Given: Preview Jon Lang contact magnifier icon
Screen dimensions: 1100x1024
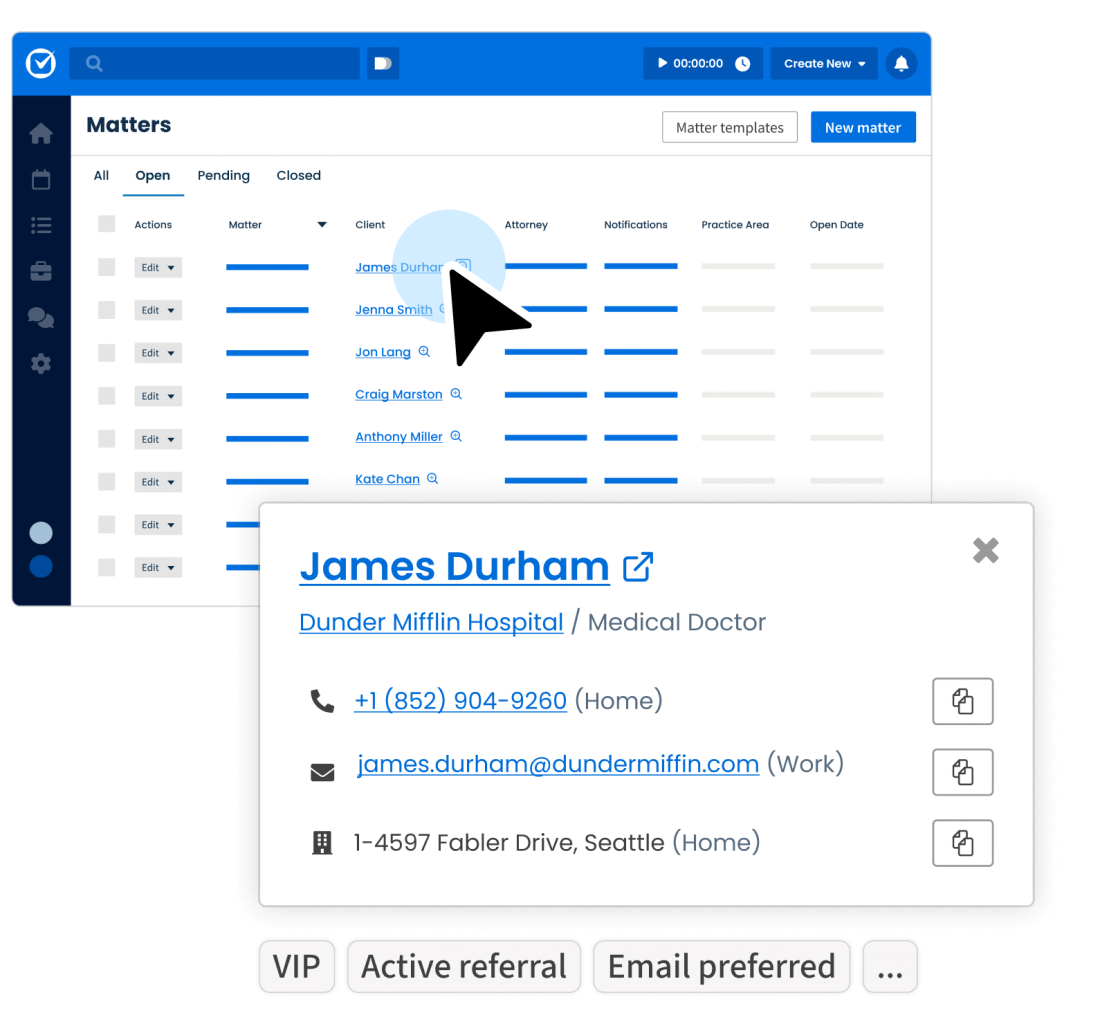Looking at the screenshot, I should [424, 351].
